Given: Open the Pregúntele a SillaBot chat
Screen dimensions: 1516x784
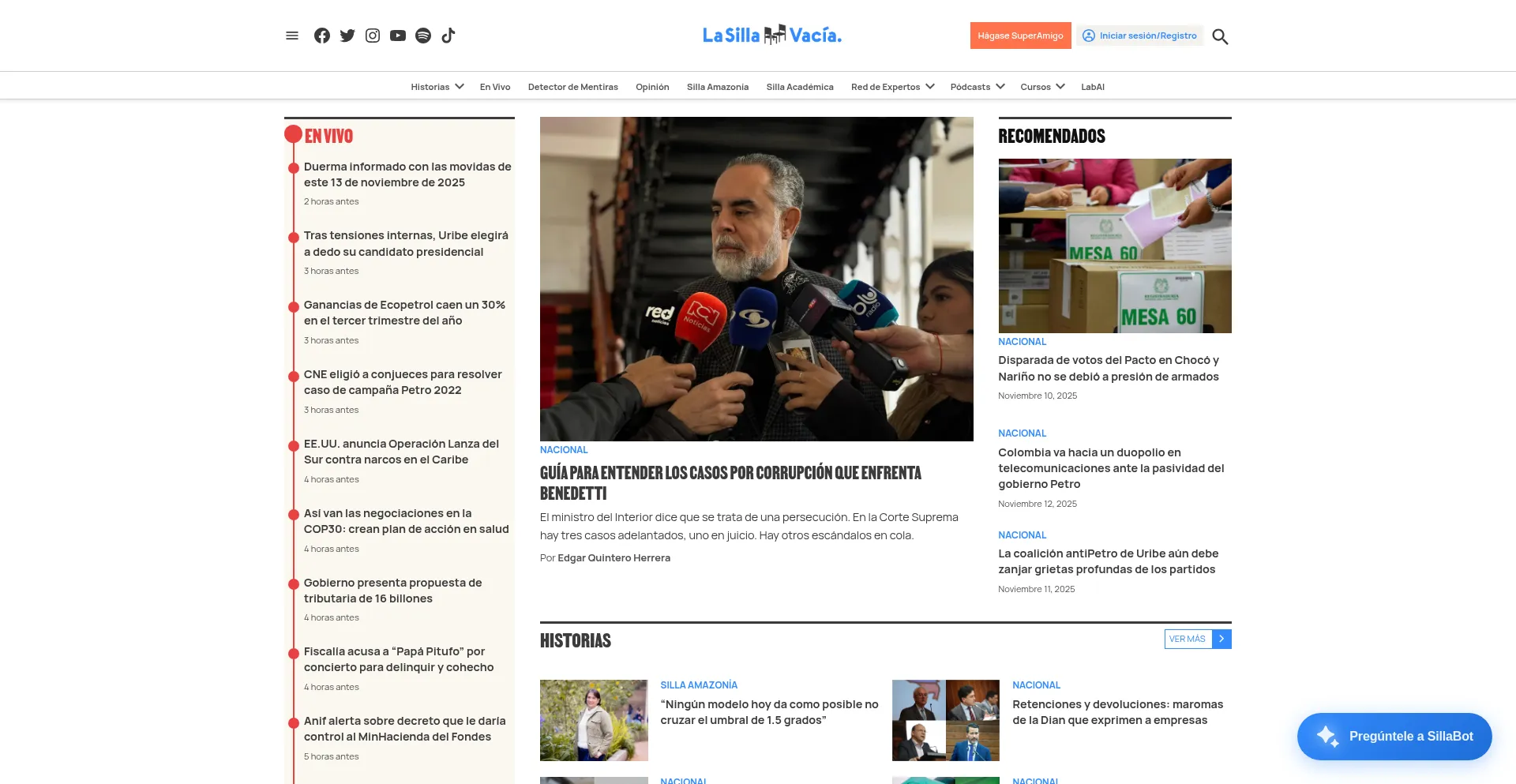Looking at the screenshot, I should (x=1394, y=737).
